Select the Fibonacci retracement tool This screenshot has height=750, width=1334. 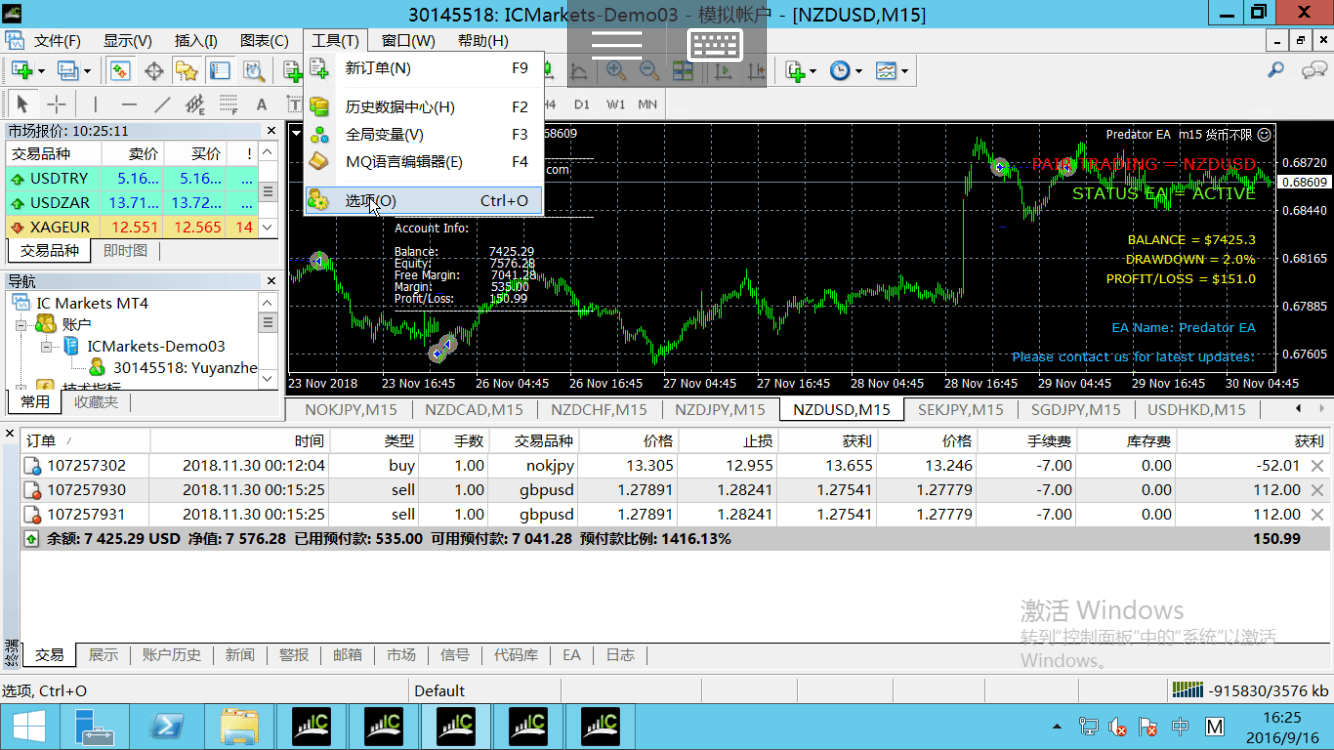pyautogui.click(x=229, y=104)
